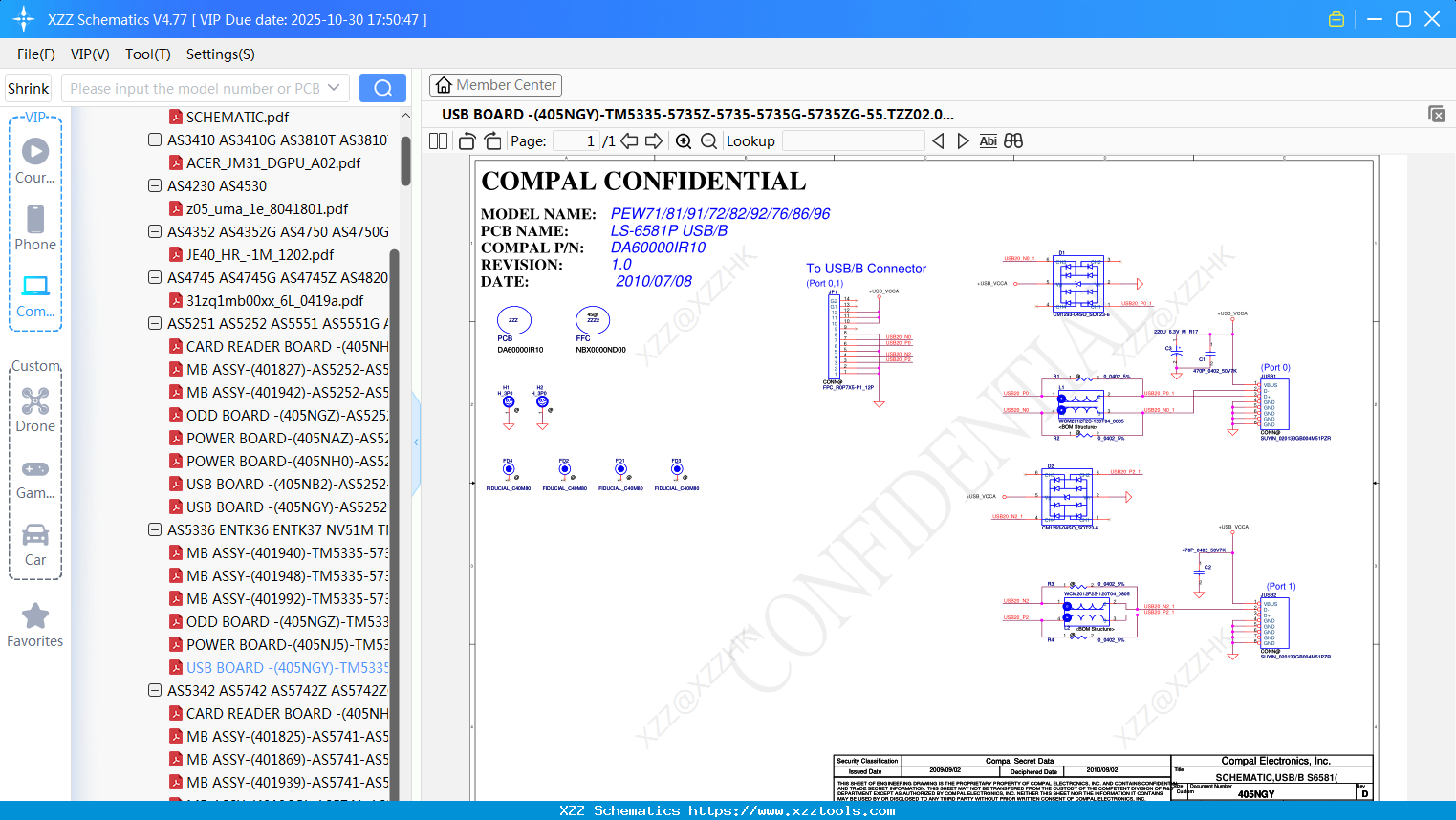
Task: Open JE40_HR_-1M_1202.pdf
Action: click(260, 254)
